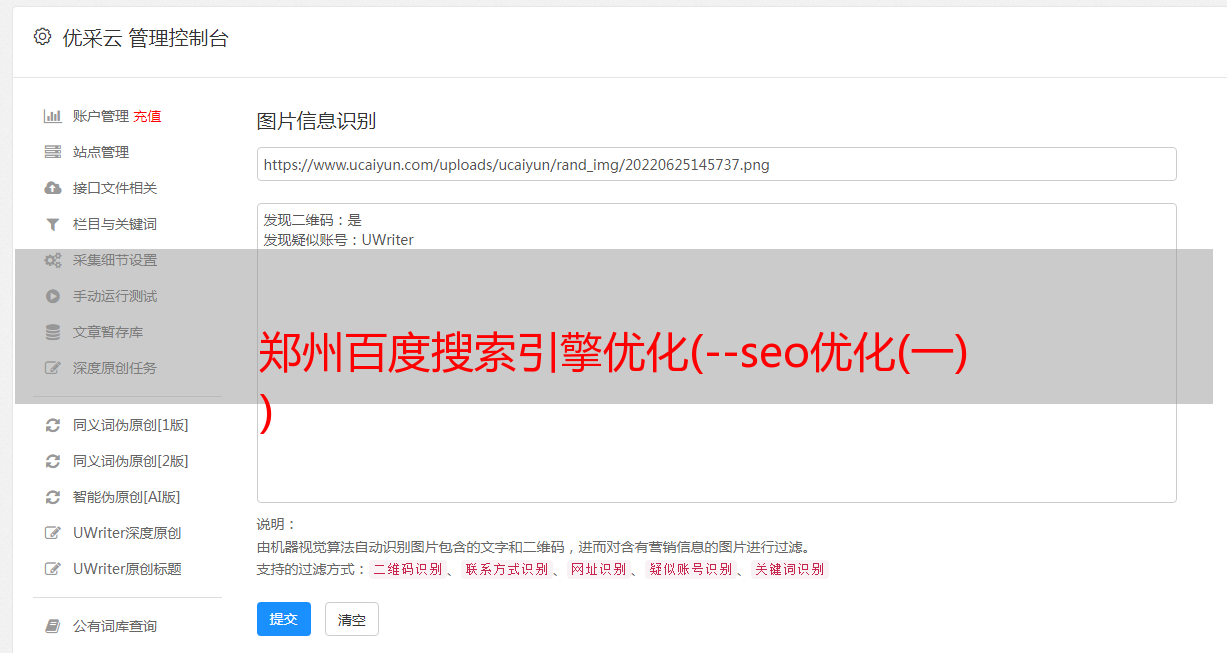Focus the image URL input field

tap(716, 164)
